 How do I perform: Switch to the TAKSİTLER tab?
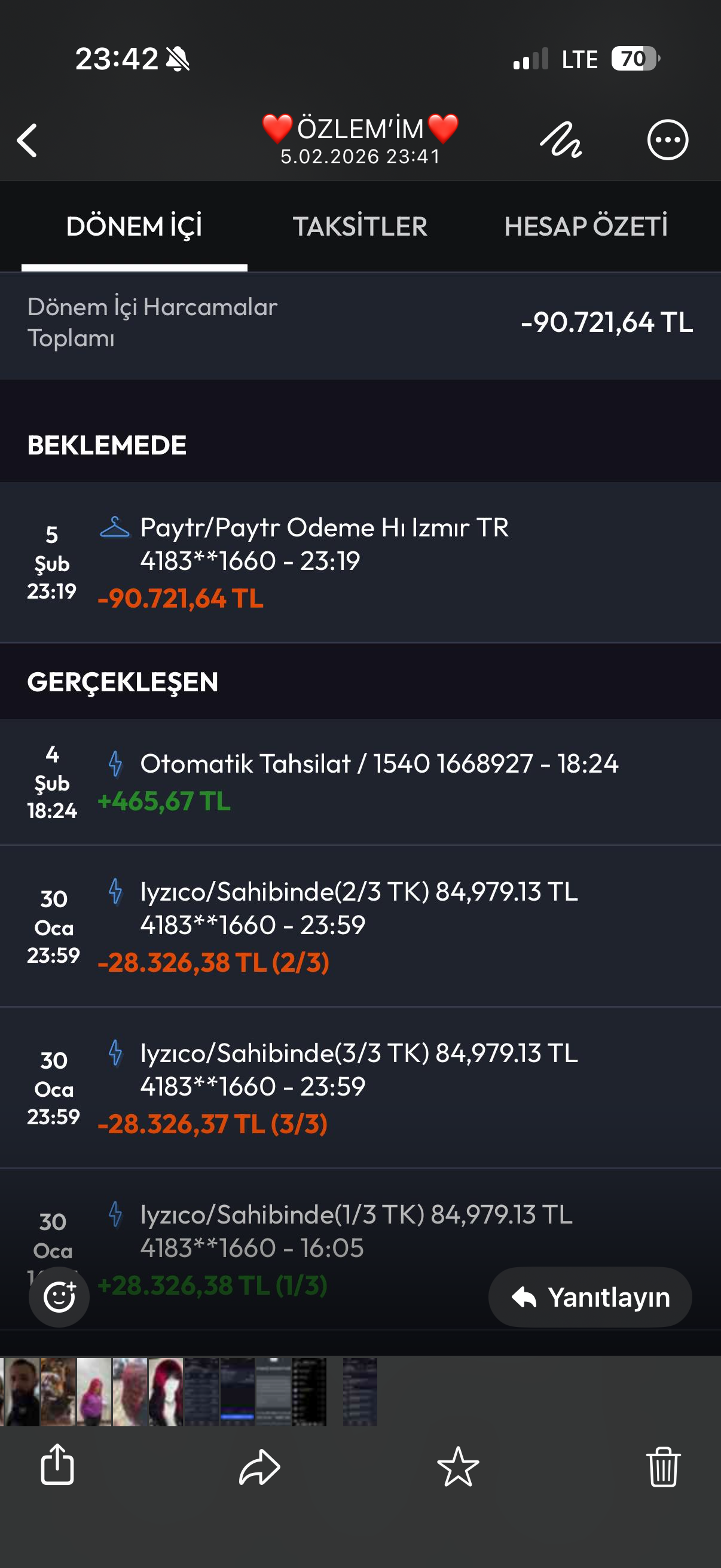359,227
